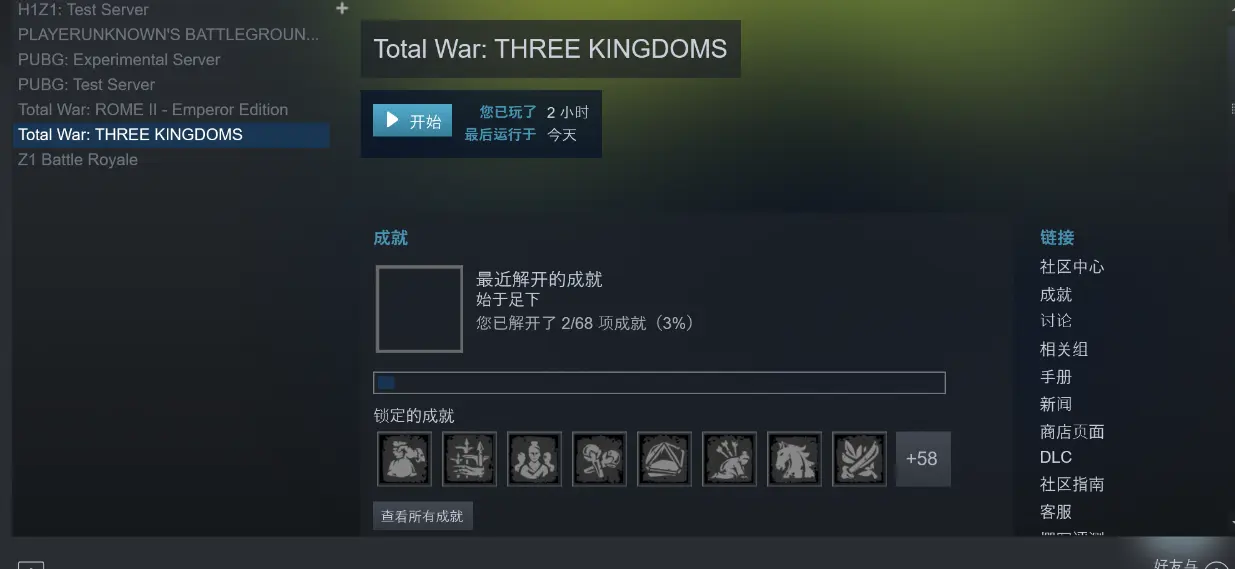Select Z1 Battle Royale in library list
Viewport: 1235px width, 569px height.
tap(78, 160)
